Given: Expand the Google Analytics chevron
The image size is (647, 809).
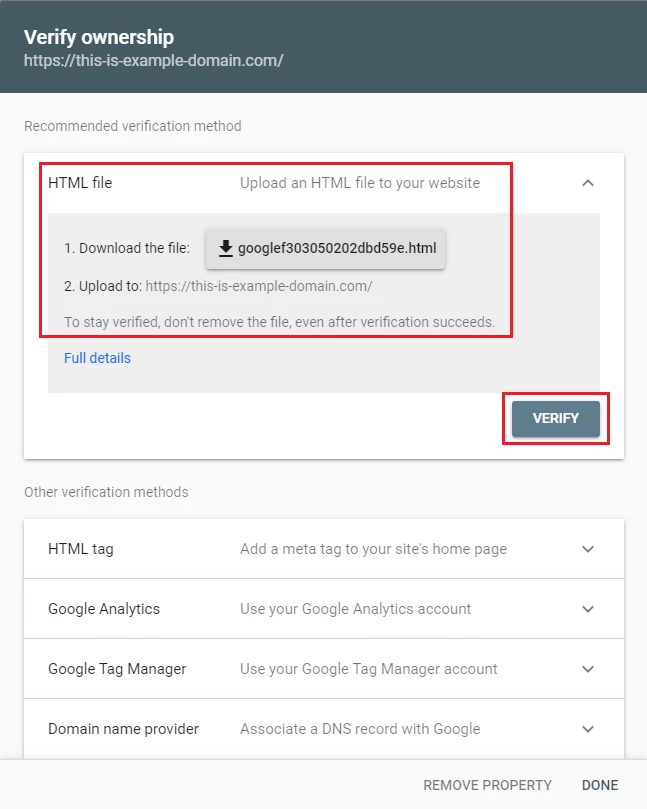Looking at the screenshot, I should pyautogui.click(x=588, y=609).
